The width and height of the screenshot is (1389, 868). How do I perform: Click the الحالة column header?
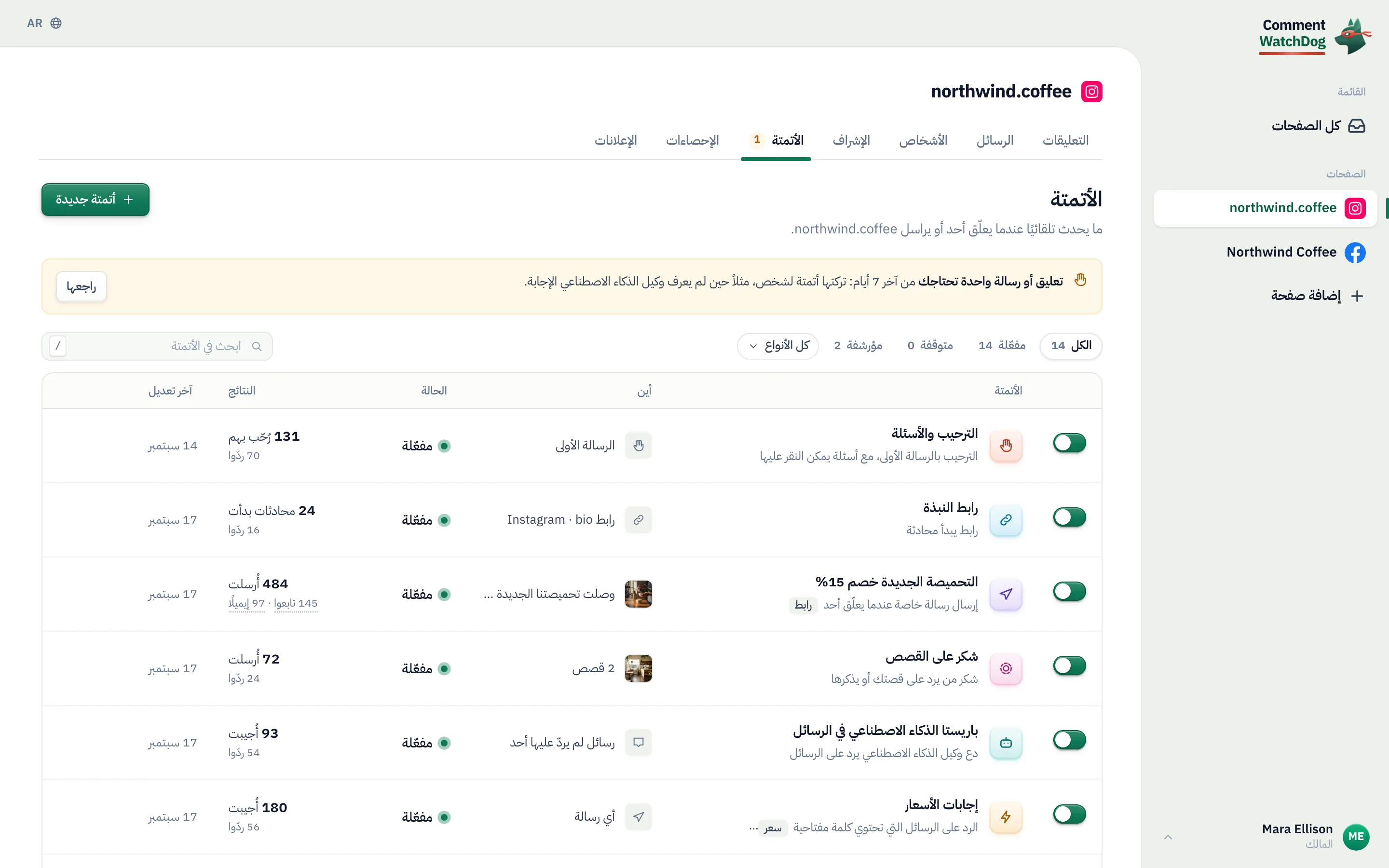tap(434, 391)
